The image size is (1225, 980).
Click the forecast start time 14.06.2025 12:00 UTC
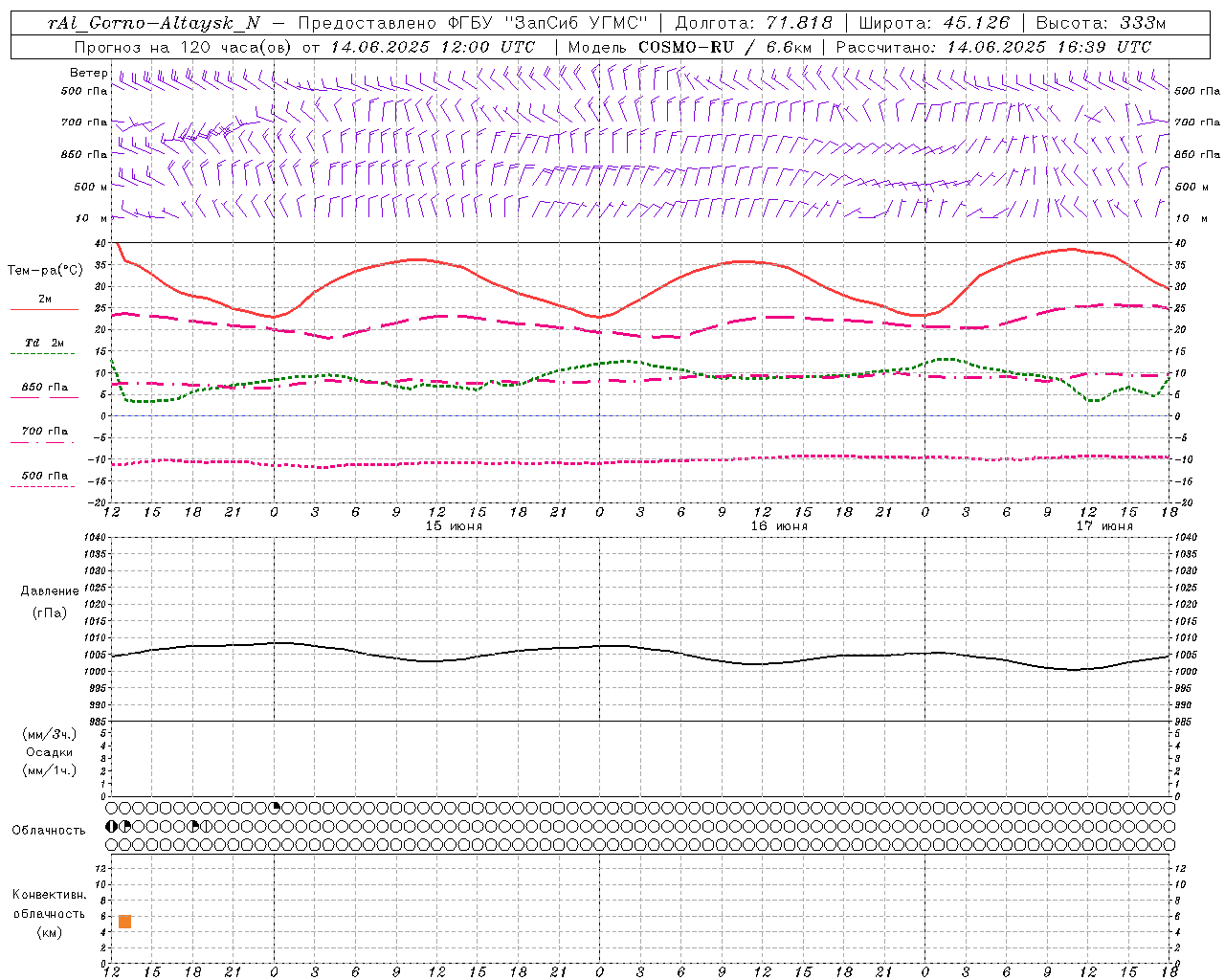[x=433, y=47]
